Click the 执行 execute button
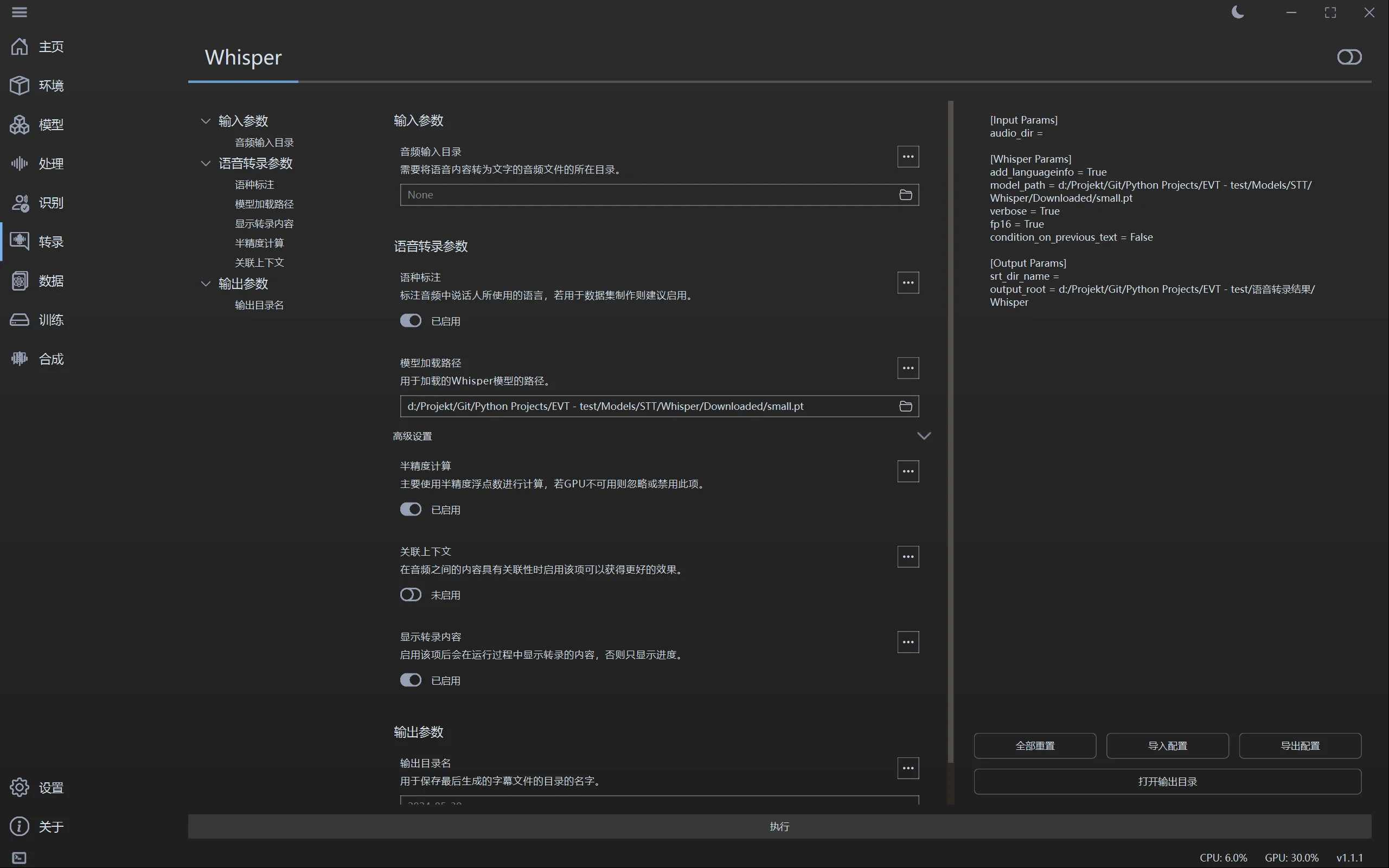1389x868 pixels. (780, 827)
